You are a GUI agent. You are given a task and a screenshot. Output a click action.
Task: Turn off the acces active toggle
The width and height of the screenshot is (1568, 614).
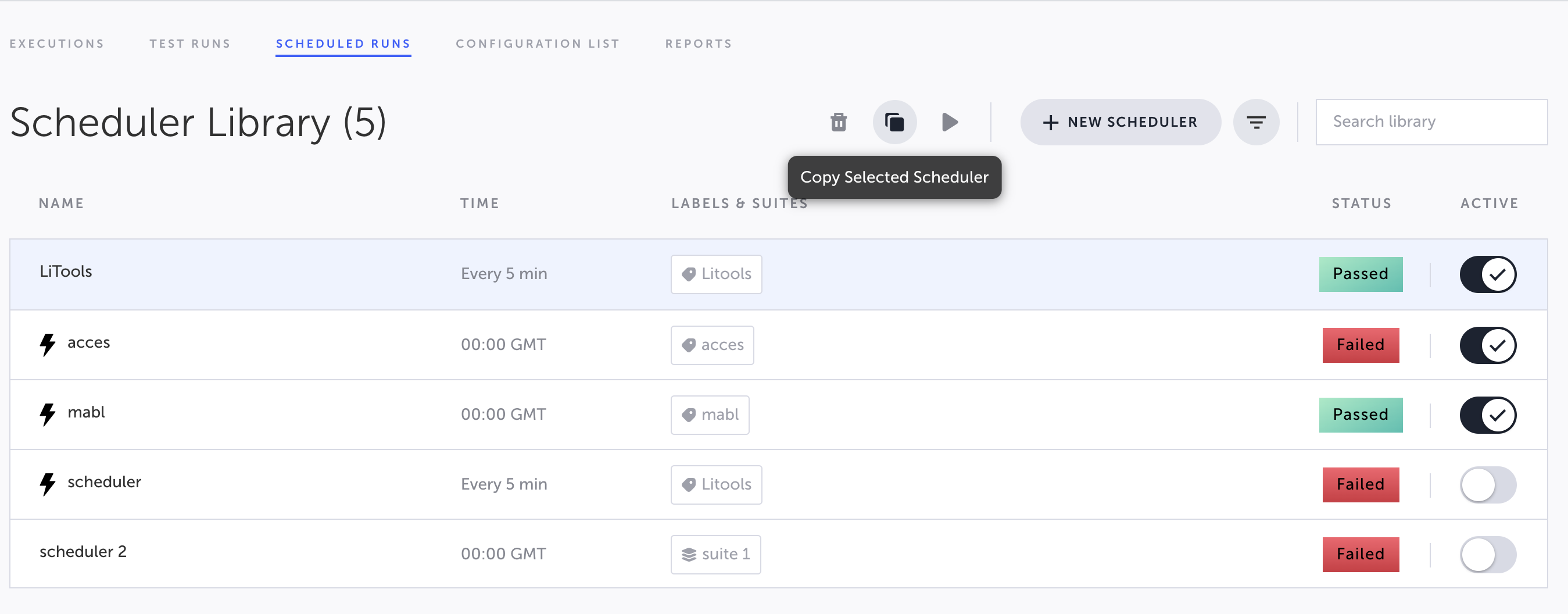(1488, 345)
